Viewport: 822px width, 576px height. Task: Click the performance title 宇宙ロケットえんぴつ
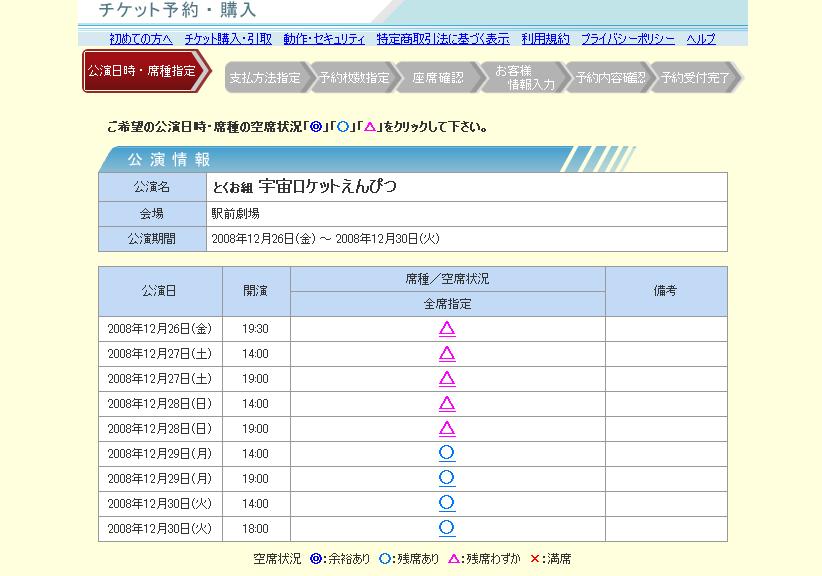click(327, 187)
